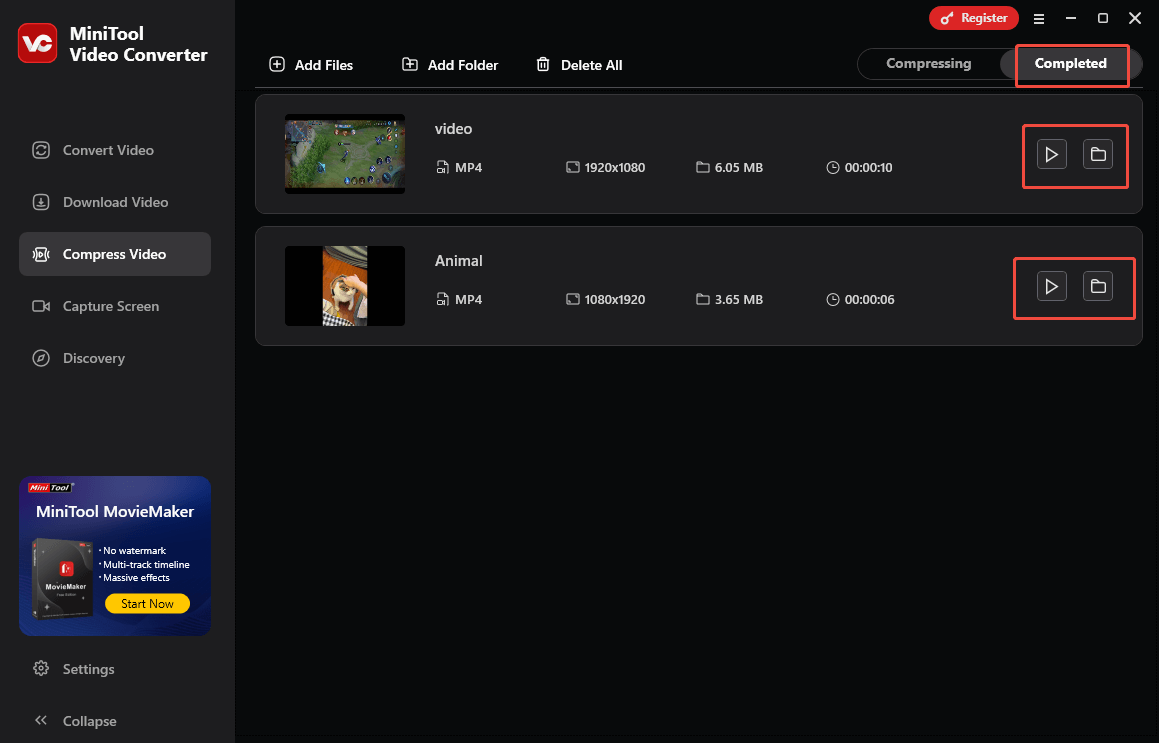Open Convert Video section

click(x=115, y=150)
